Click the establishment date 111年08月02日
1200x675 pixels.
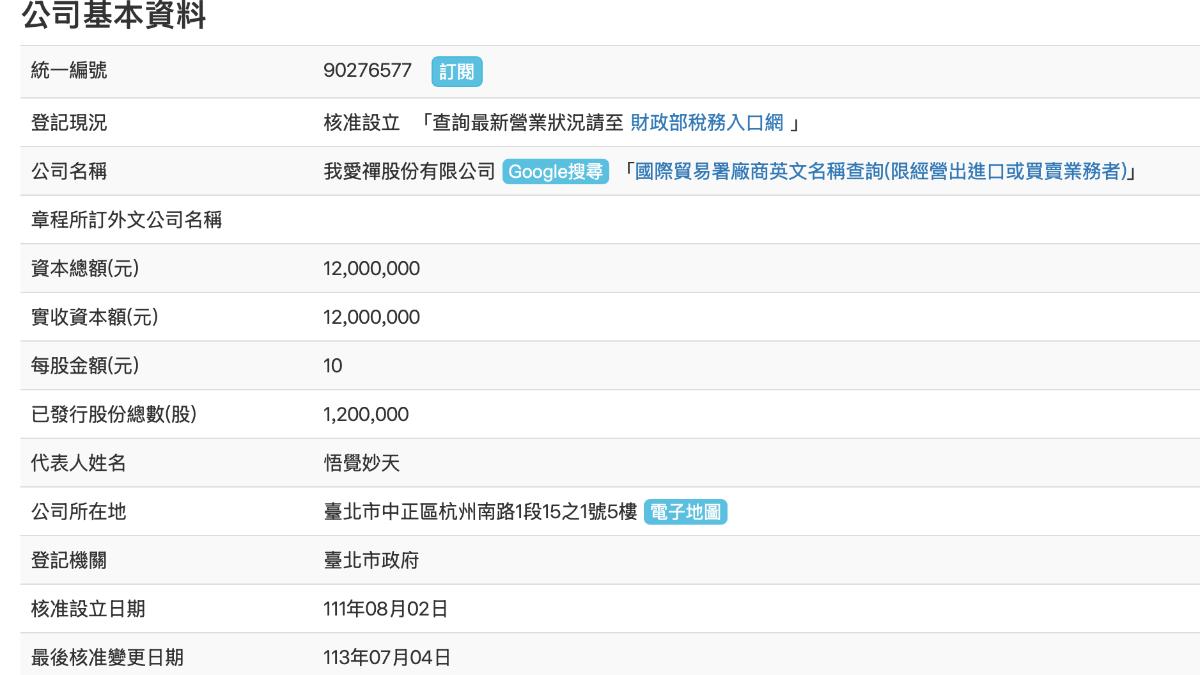coord(386,609)
